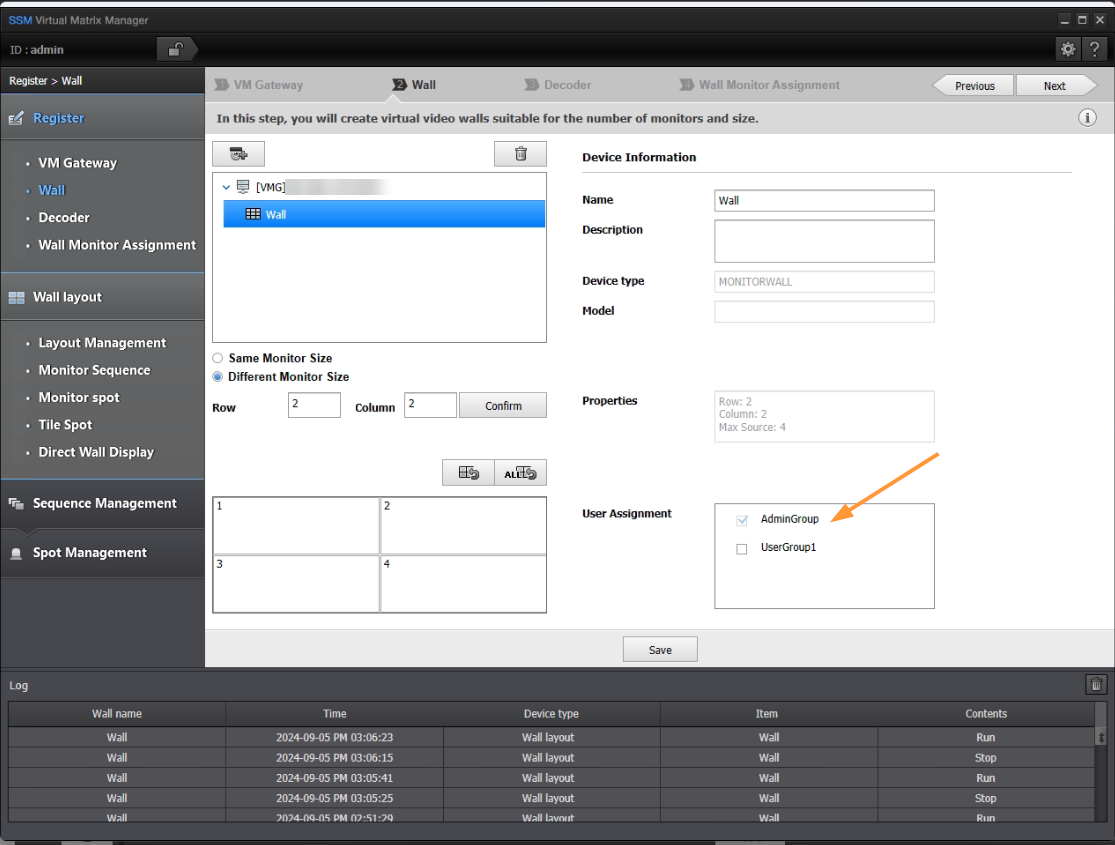Open Tile Spot in sidebar
This screenshot has height=845, width=1115.
click(x=65, y=425)
